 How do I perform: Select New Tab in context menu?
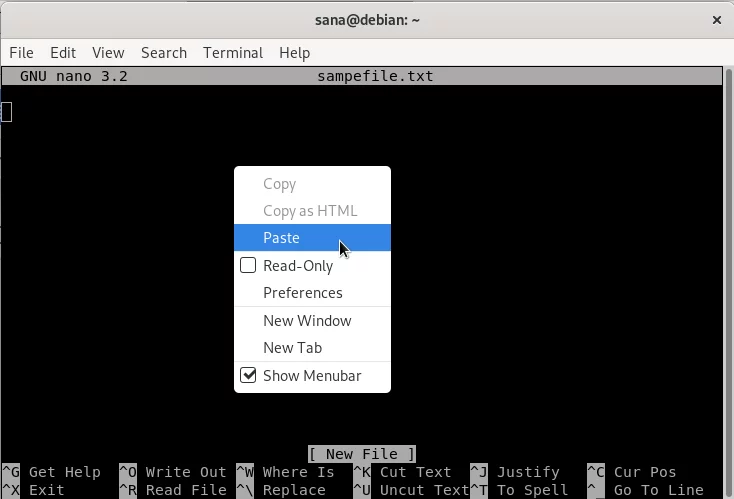[x=312, y=348]
